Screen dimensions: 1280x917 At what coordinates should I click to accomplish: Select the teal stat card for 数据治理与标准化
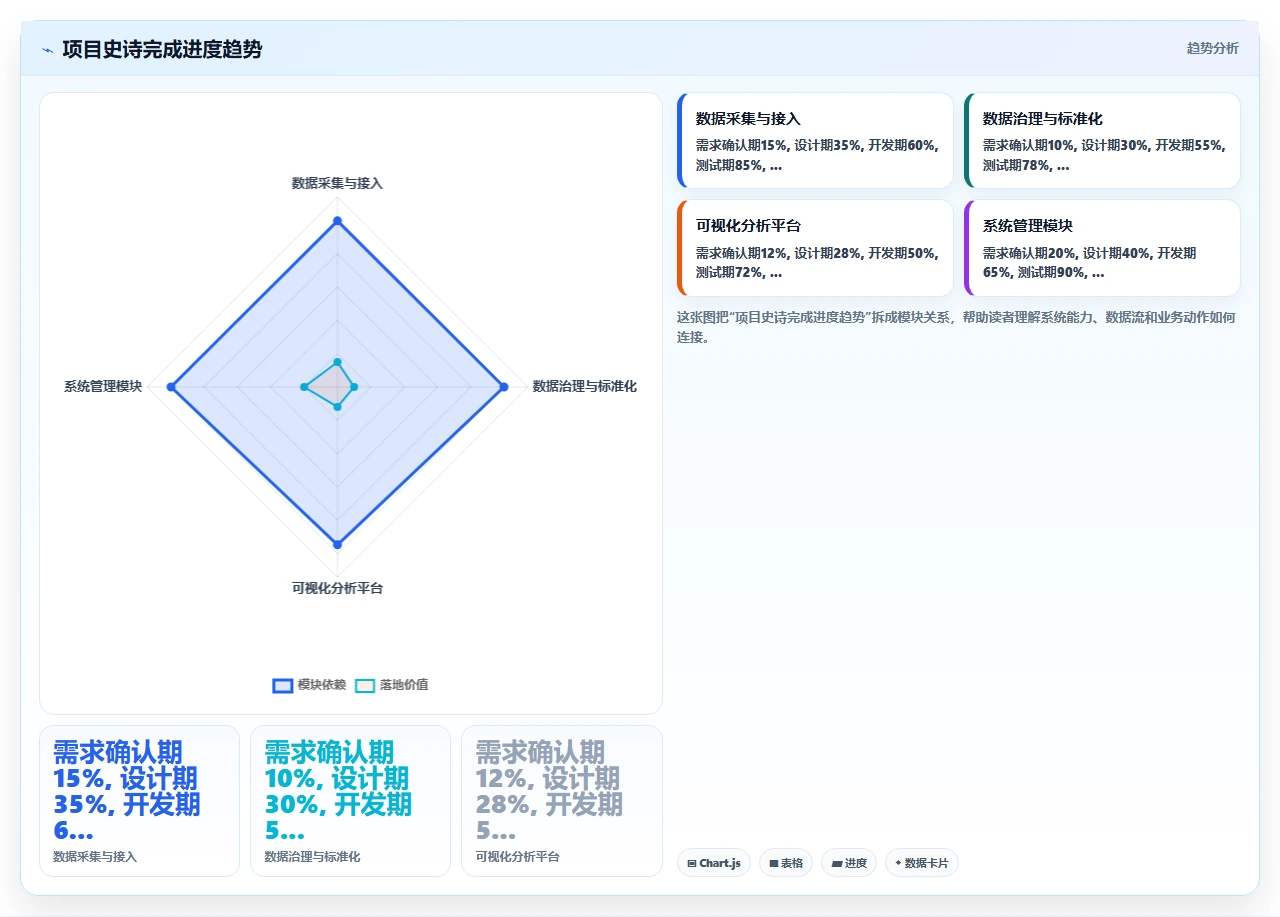350,801
